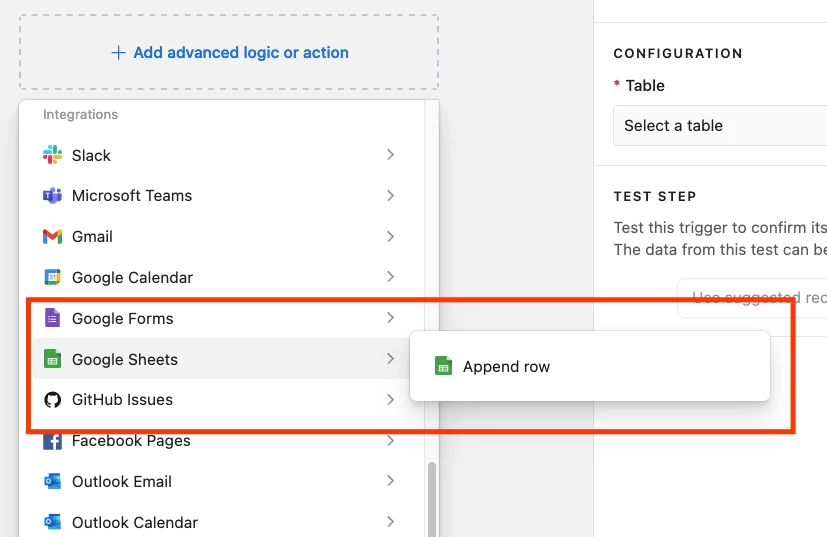Choose Slack from the integrations list
Image resolution: width=827 pixels, height=537 pixels.
point(222,155)
